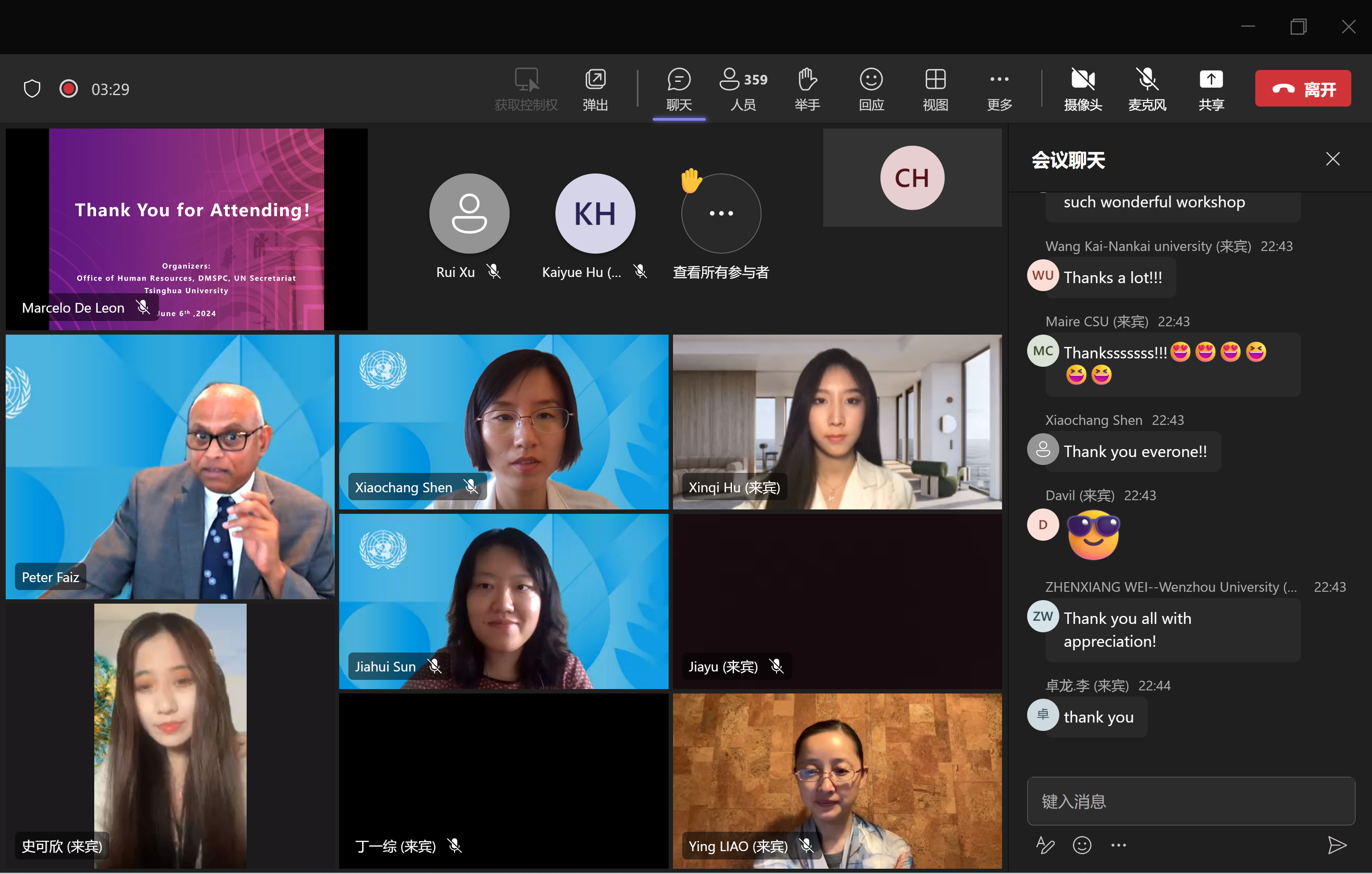Image resolution: width=1372 pixels, height=874 pixels.
Task: Raise your hand with 举手
Action: click(806, 89)
